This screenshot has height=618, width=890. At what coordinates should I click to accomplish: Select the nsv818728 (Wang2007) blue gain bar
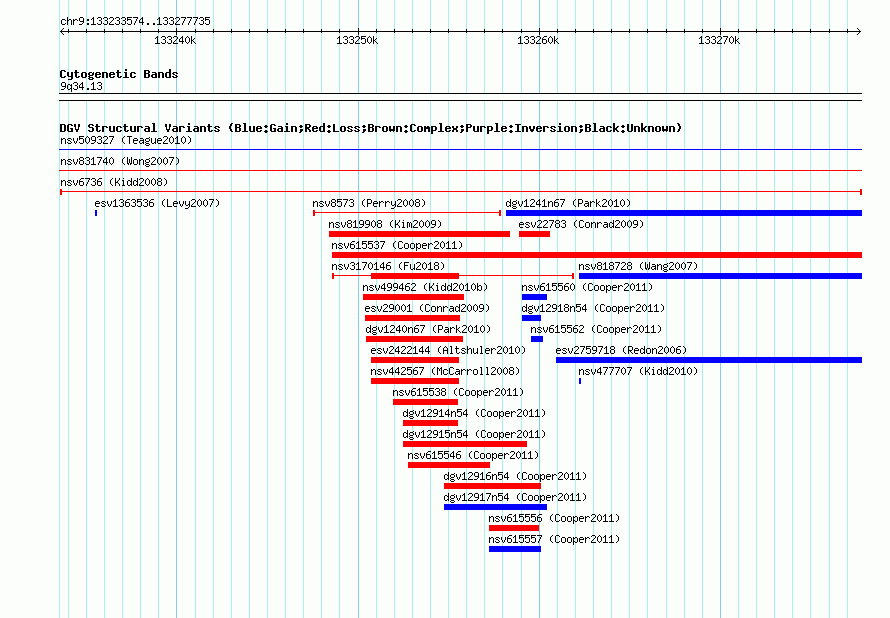click(x=720, y=276)
